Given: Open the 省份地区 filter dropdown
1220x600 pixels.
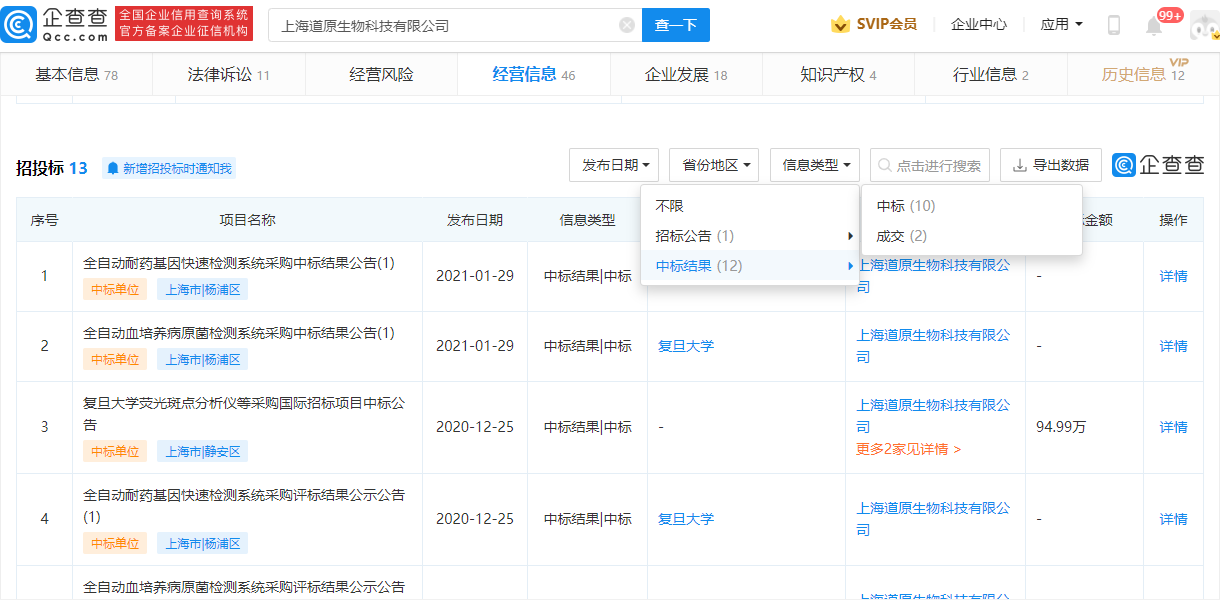Looking at the screenshot, I should click(x=714, y=165).
